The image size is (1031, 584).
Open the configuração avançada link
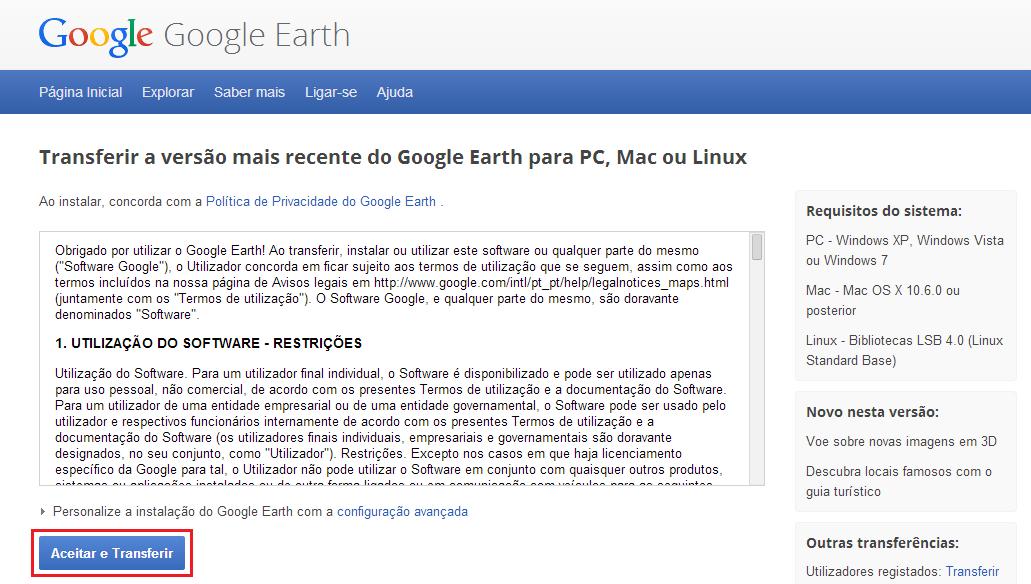coord(402,511)
